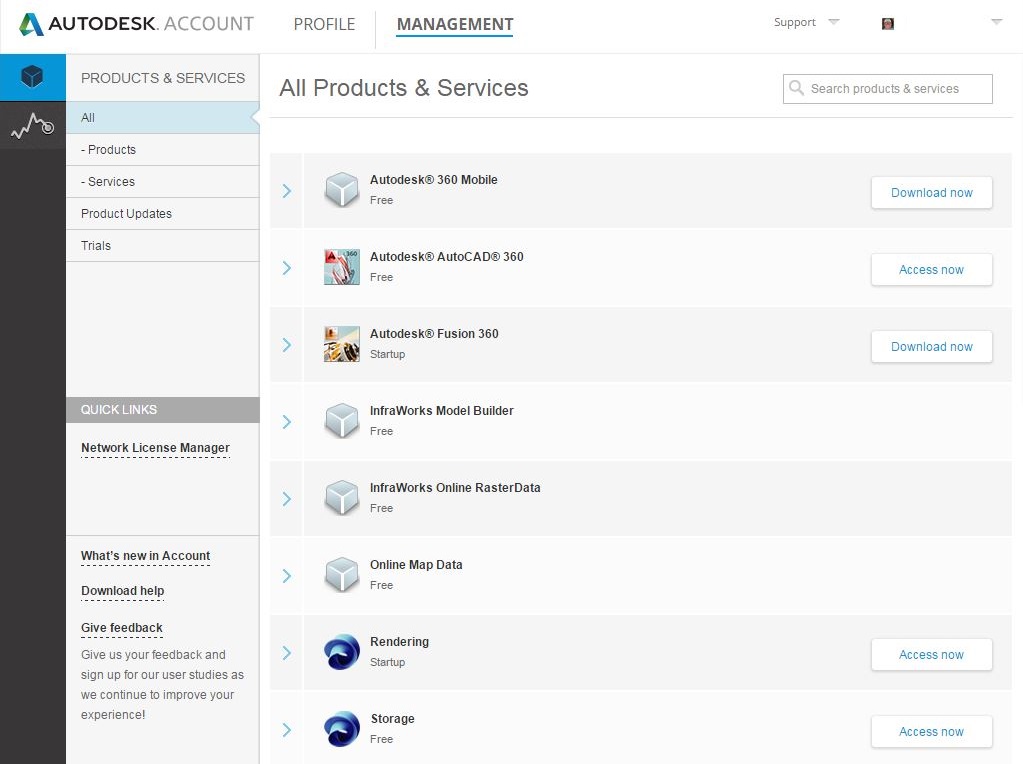
Task: Expand the Online Map Data row
Action: coord(286,575)
